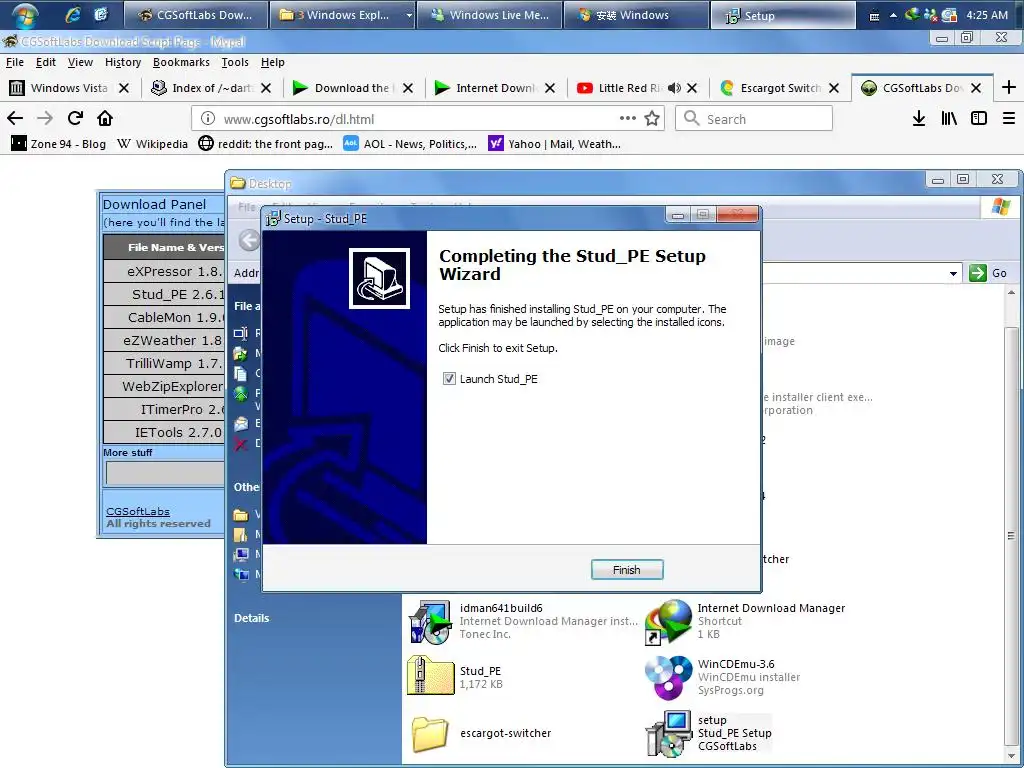The height and width of the screenshot is (768, 1024).
Task: Finish the Stud_PE setup wizard
Action: tap(627, 569)
